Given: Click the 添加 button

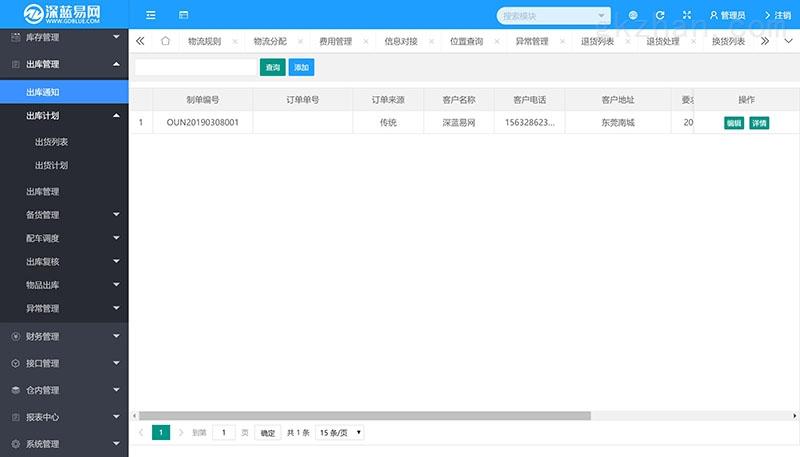Looking at the screenshot, I should 301,67.
